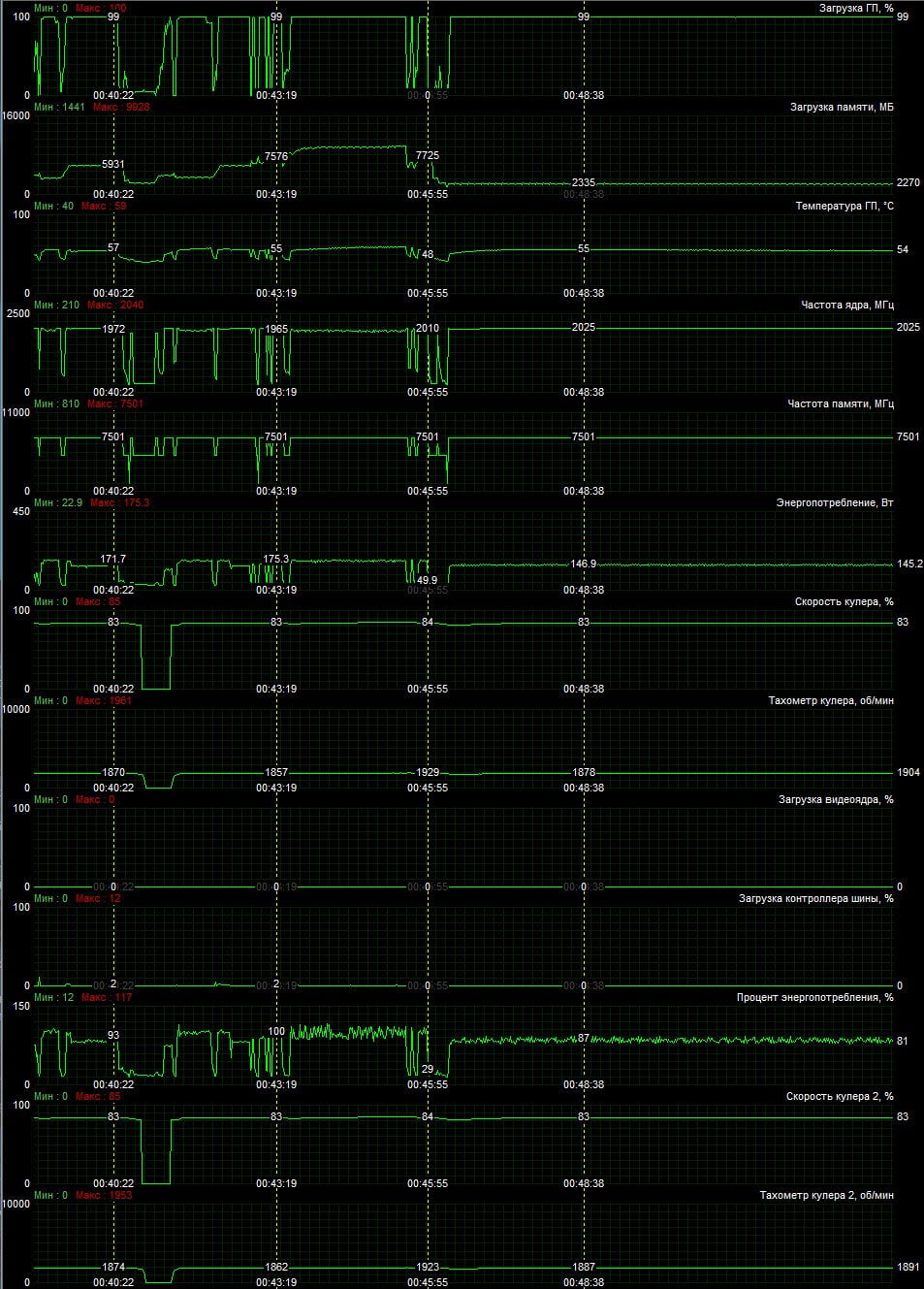Click the current memory usage value 2270
The height and width of the screenshot is (1289, 924).
908,182
